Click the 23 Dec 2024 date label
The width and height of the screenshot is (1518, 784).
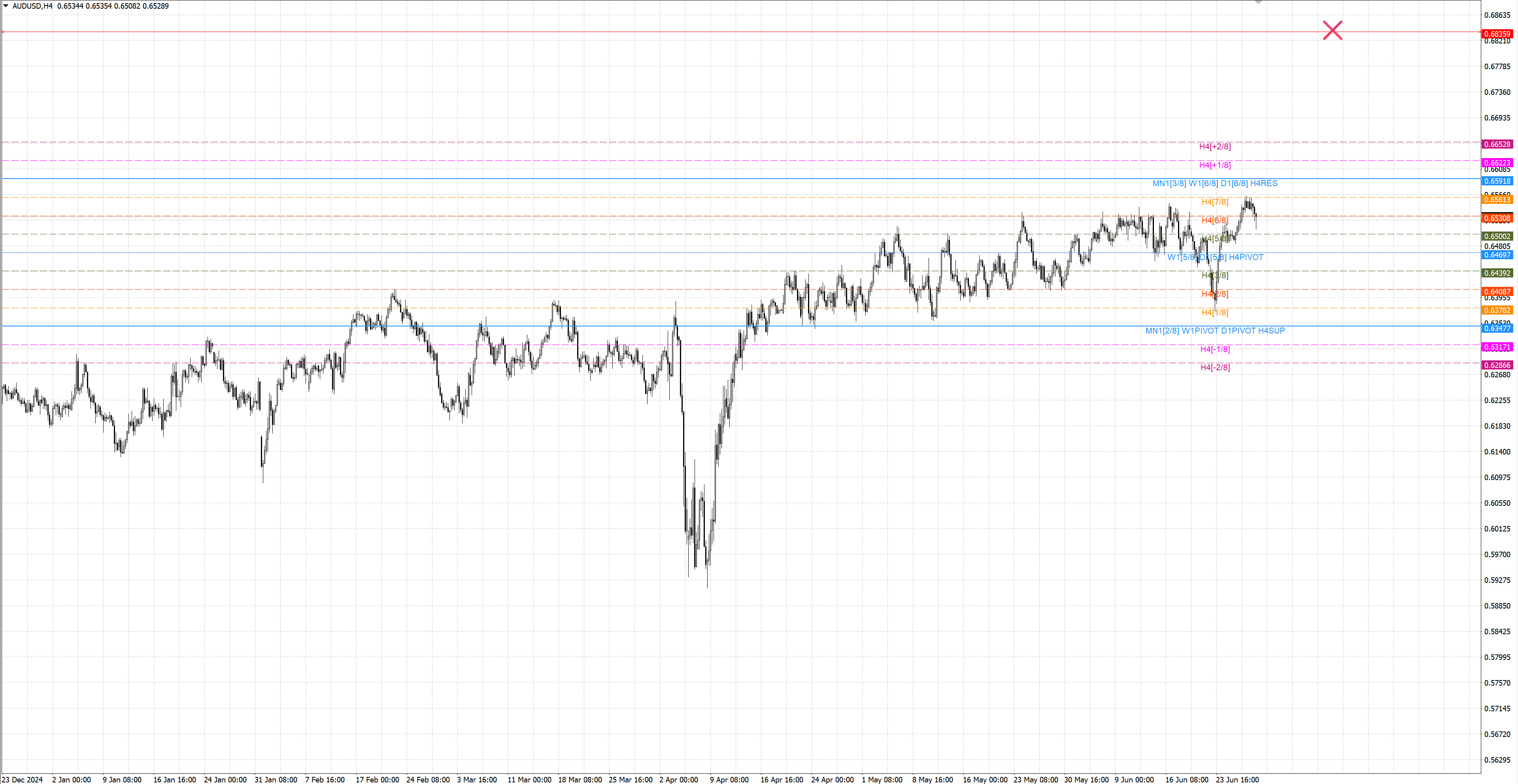click(23, 779)
